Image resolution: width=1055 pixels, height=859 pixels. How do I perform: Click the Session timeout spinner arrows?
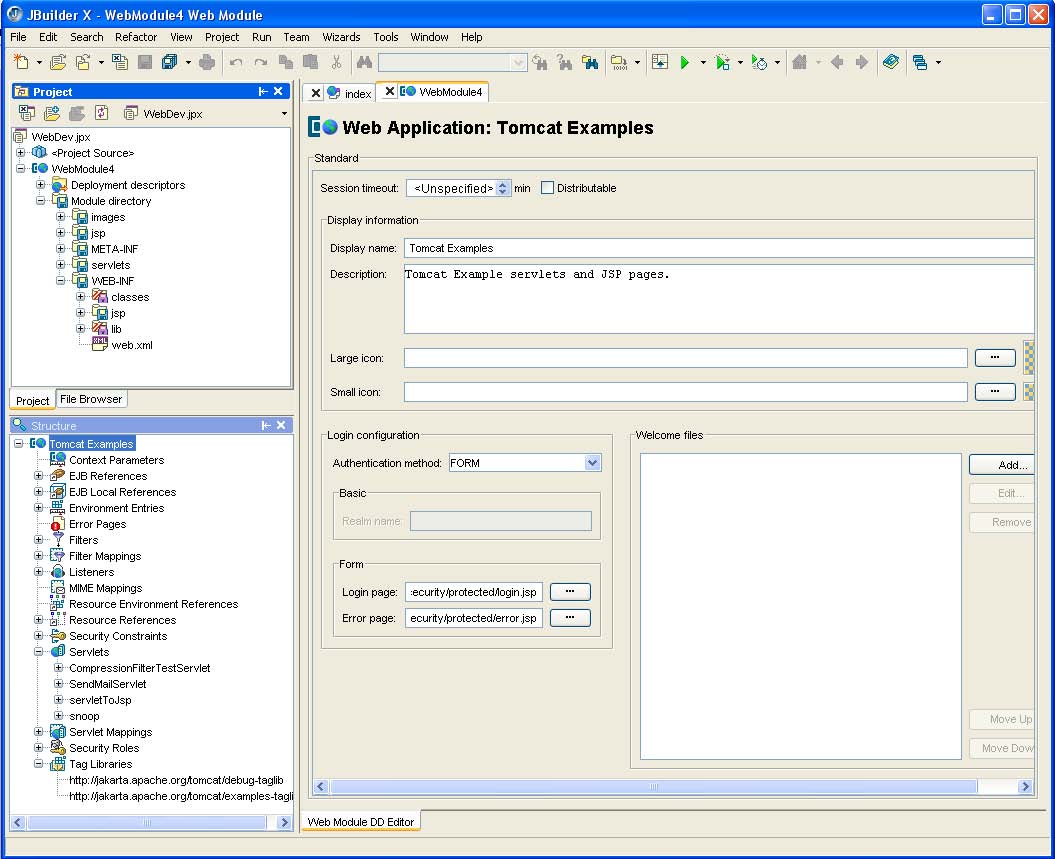click(503, 188)
